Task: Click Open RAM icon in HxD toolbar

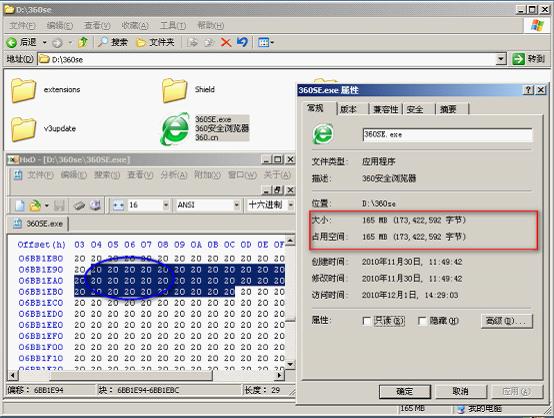Action: tap(79, 205)
